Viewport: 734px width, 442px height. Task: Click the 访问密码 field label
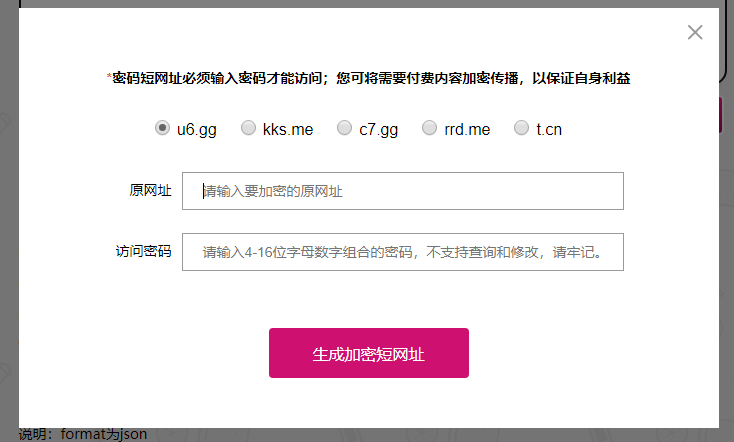point(143,251)
